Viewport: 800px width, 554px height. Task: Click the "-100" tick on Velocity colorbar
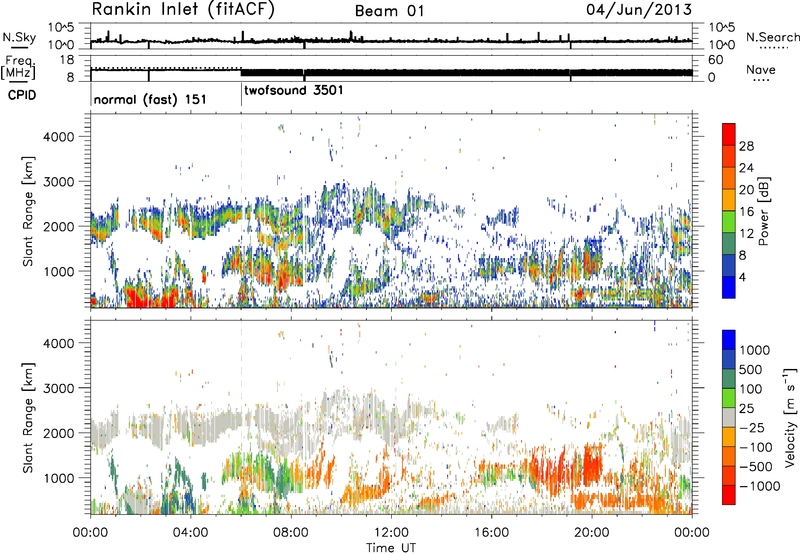(756, 447)
